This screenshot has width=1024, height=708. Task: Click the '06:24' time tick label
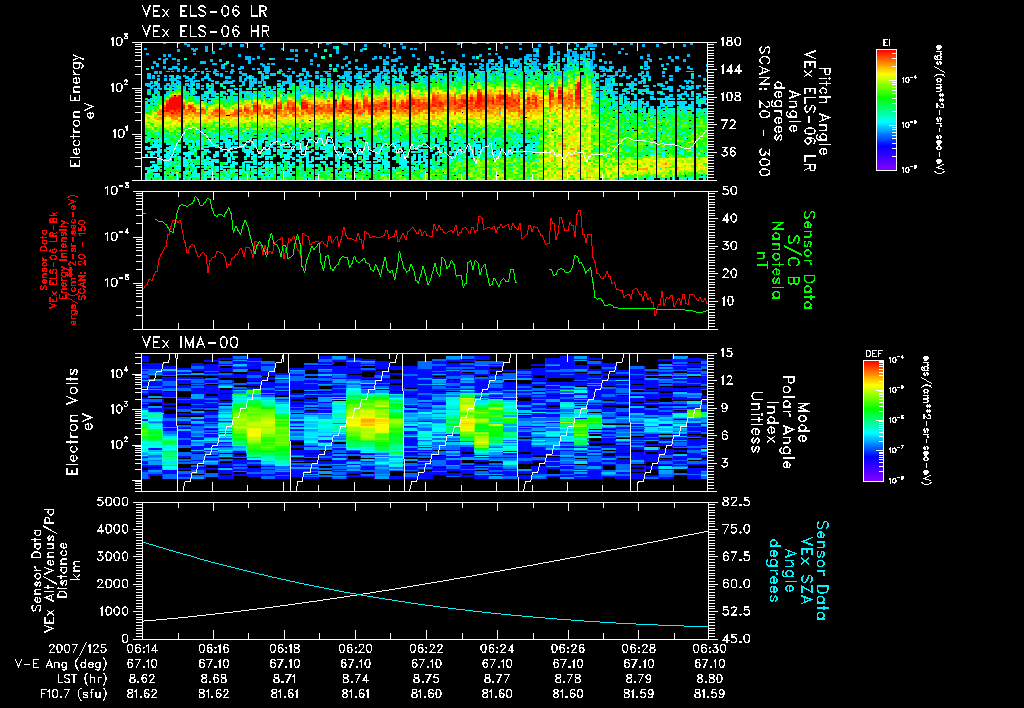click(x=497, y=650)
